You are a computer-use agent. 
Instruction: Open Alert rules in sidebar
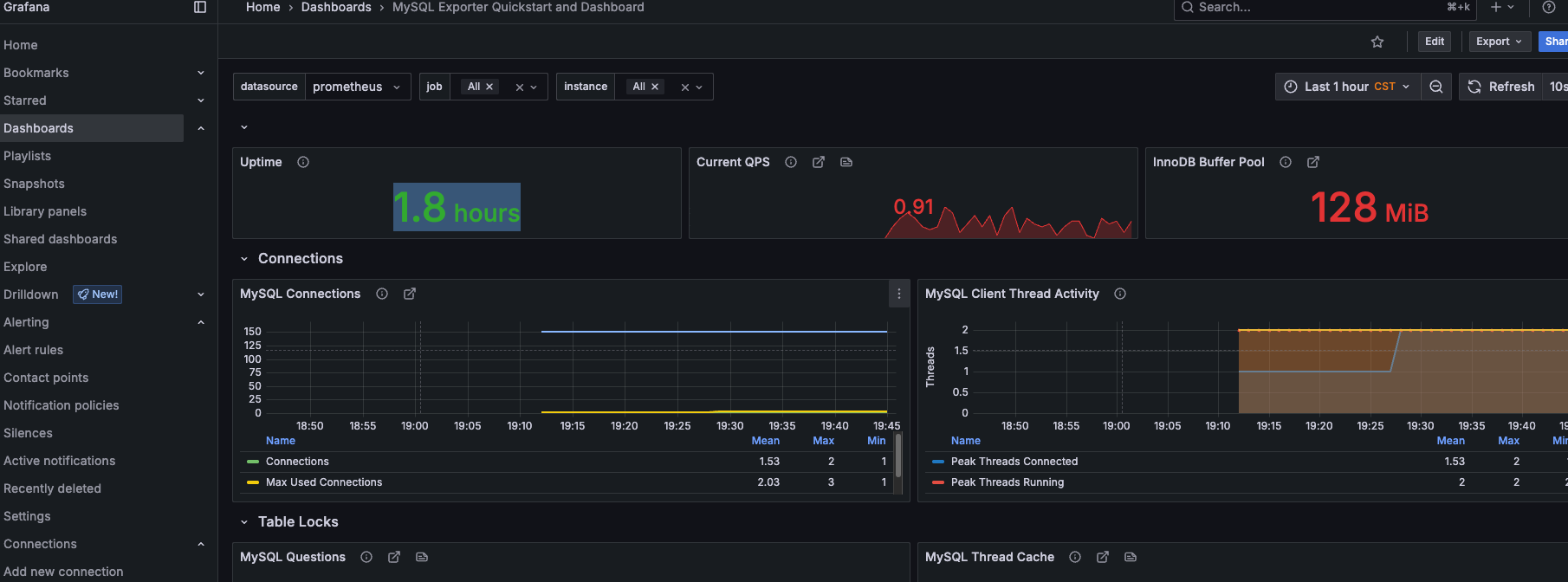[33, 350]
